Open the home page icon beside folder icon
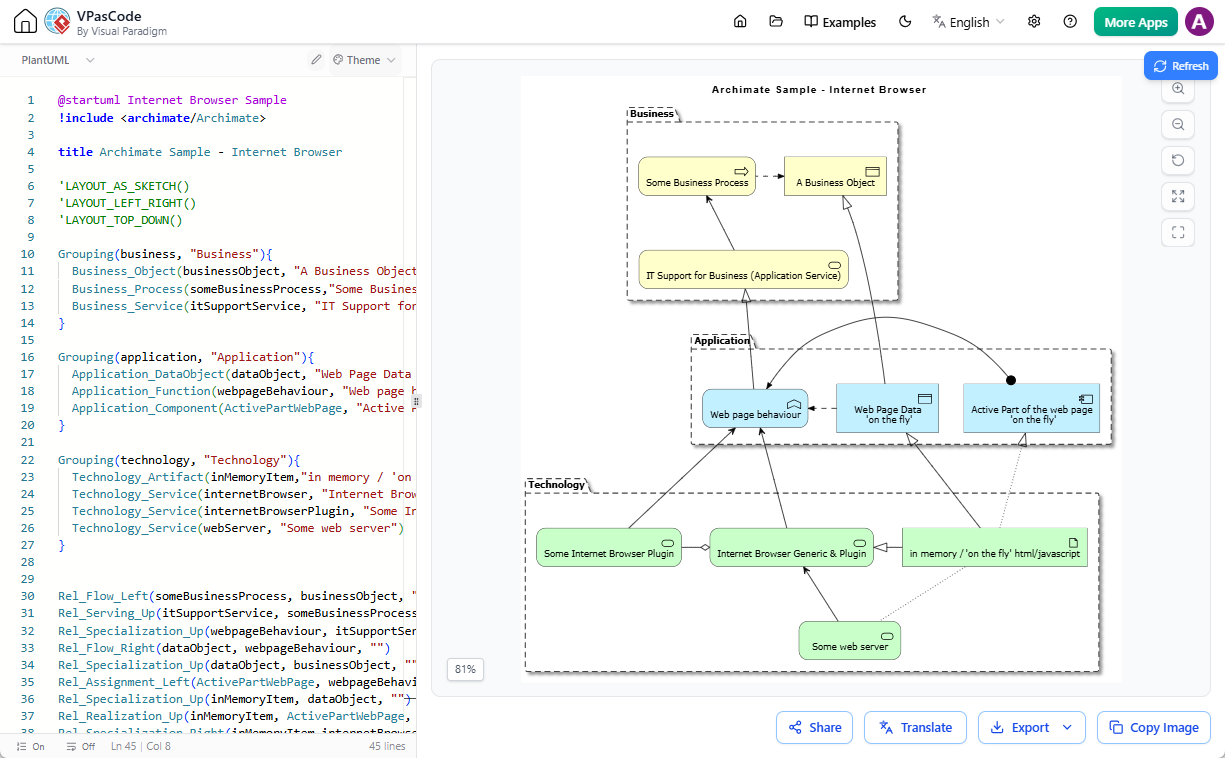The height and width of the screenshot is (758, 1225). coord(740,22)
